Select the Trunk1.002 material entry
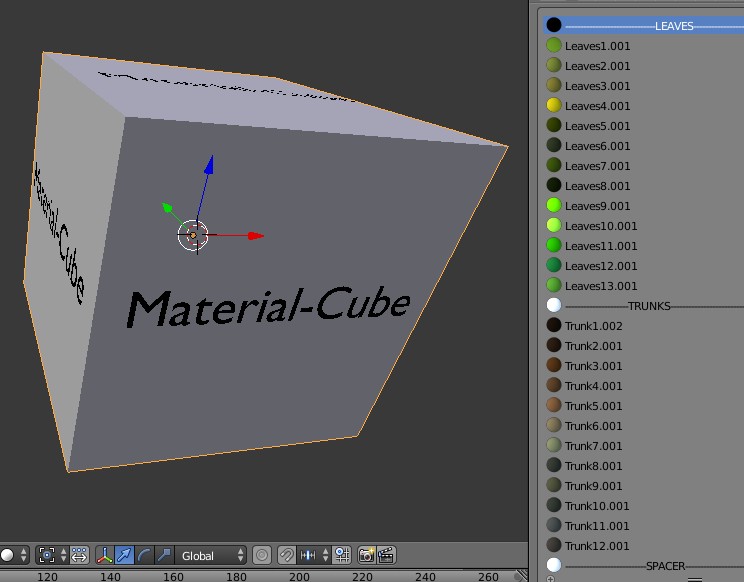 click(593, 326)
